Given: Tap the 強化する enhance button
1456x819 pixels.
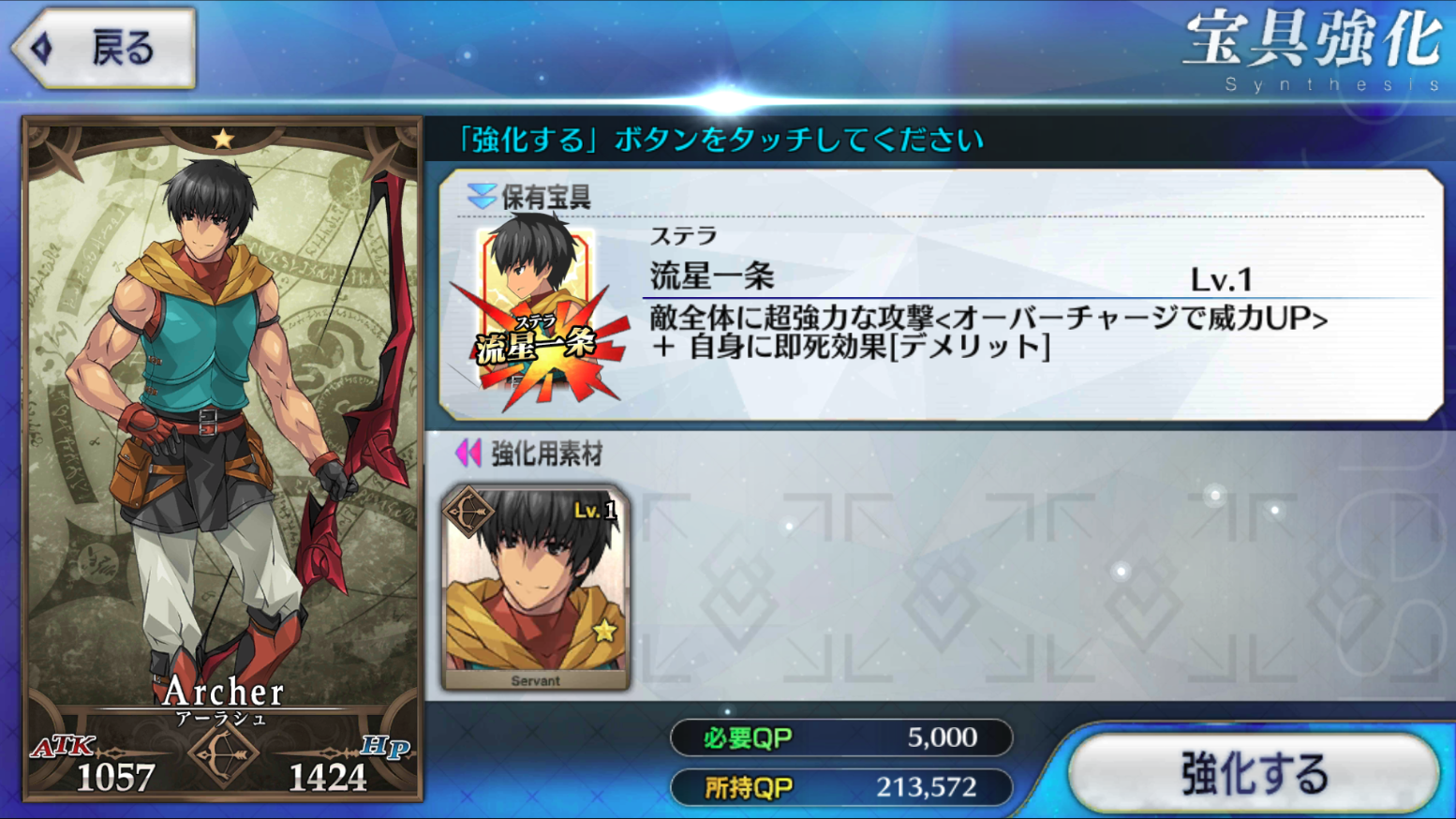Looking at the screenshot, I should coord(1254,774).
